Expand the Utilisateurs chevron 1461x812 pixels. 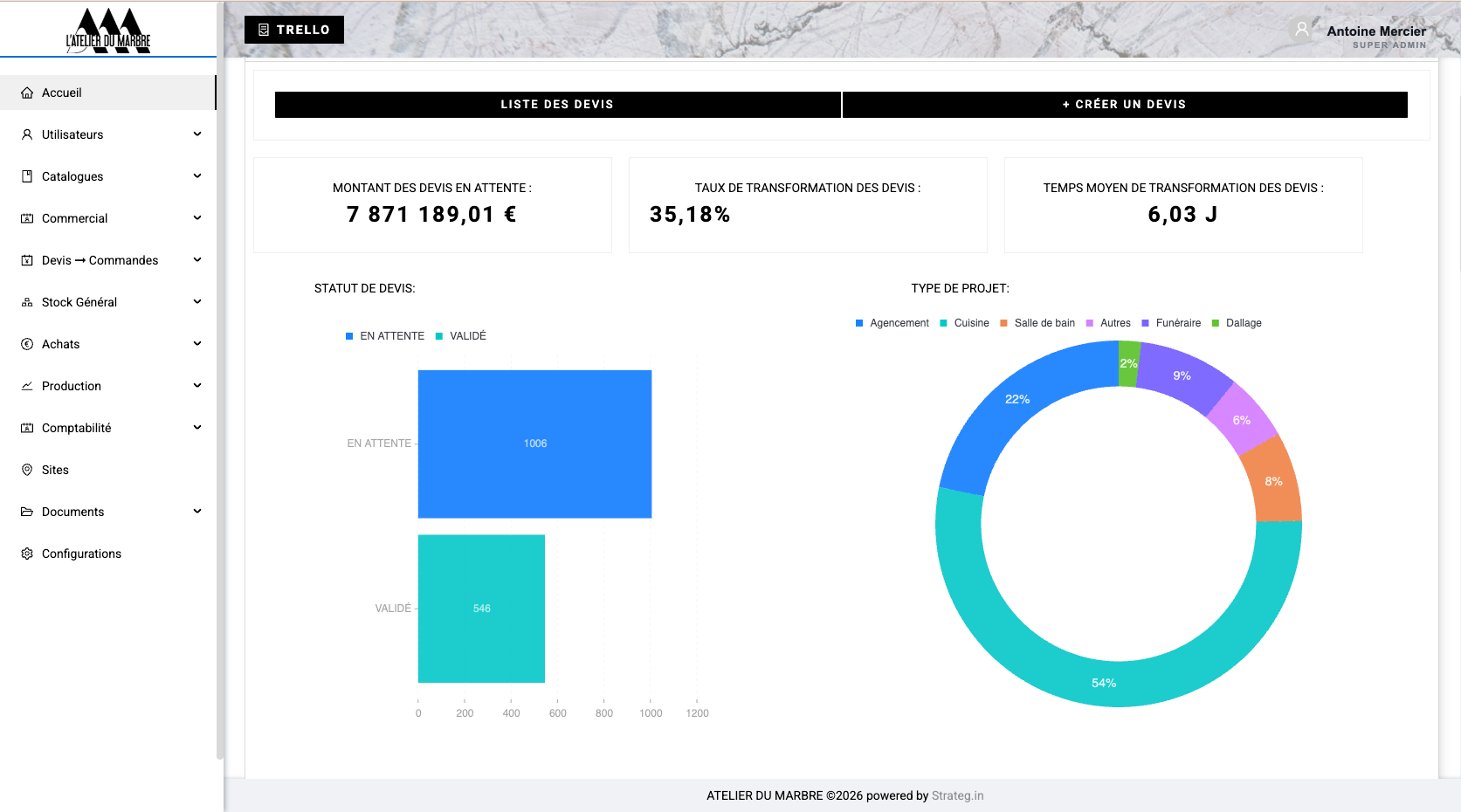(197, 134)
